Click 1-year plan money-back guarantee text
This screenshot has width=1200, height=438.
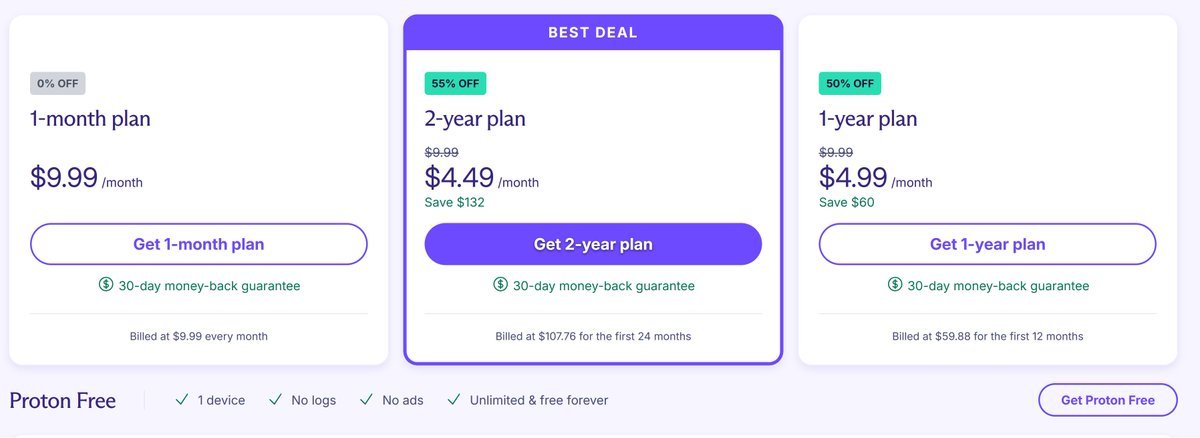point(998,286)
